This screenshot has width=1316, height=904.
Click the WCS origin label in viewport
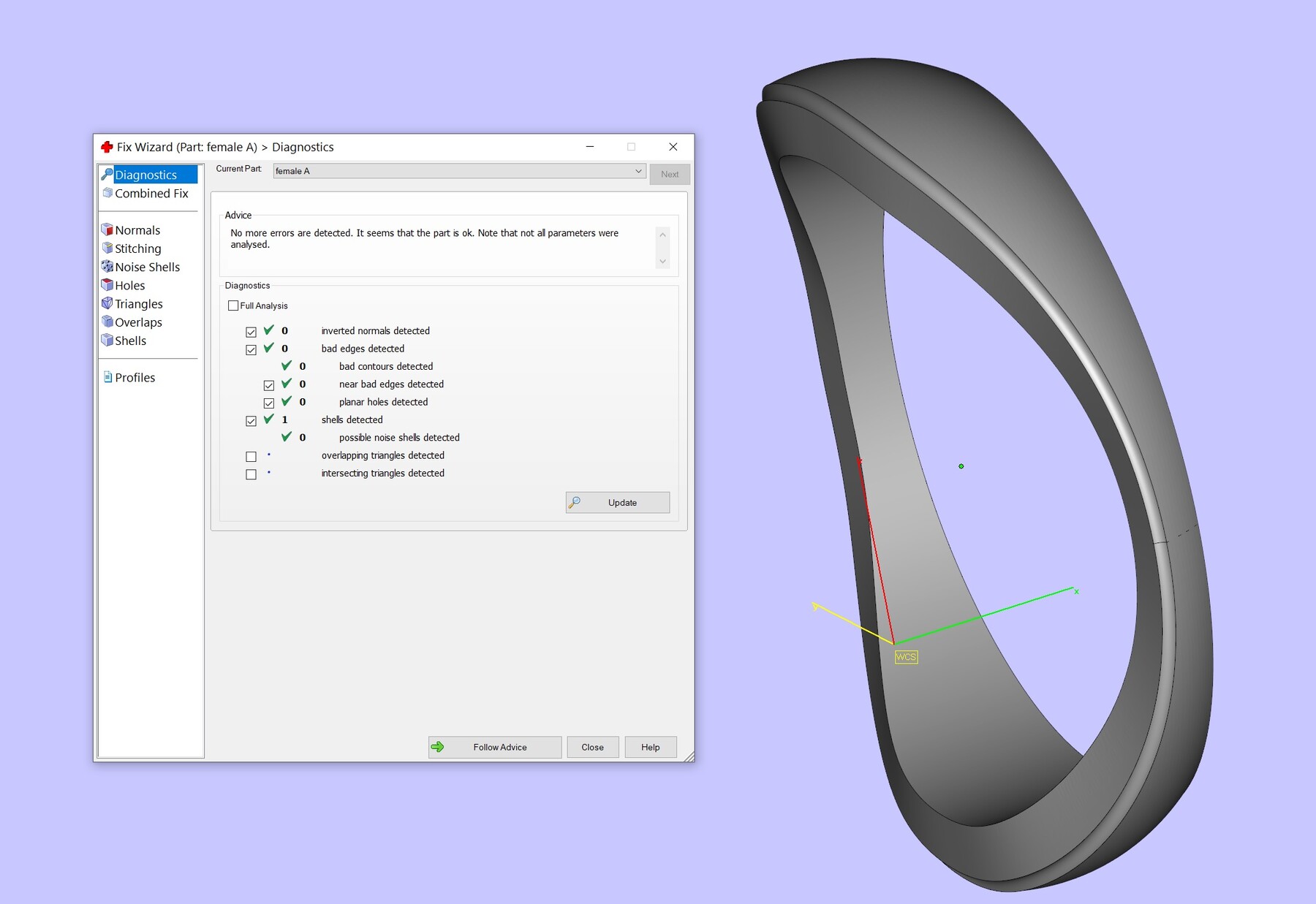pos(906,657)
